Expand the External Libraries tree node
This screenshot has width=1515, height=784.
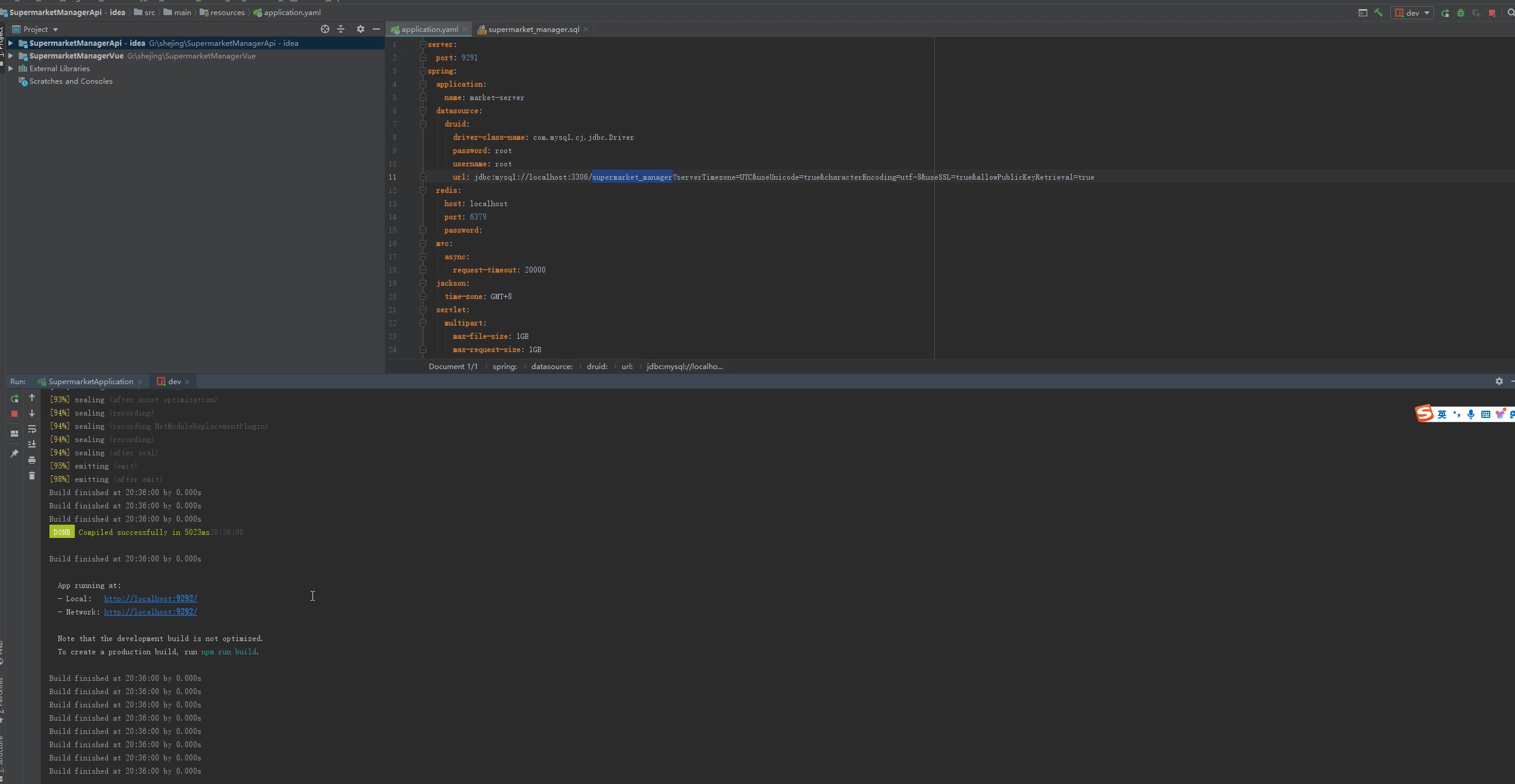click(x=11, y=69)
